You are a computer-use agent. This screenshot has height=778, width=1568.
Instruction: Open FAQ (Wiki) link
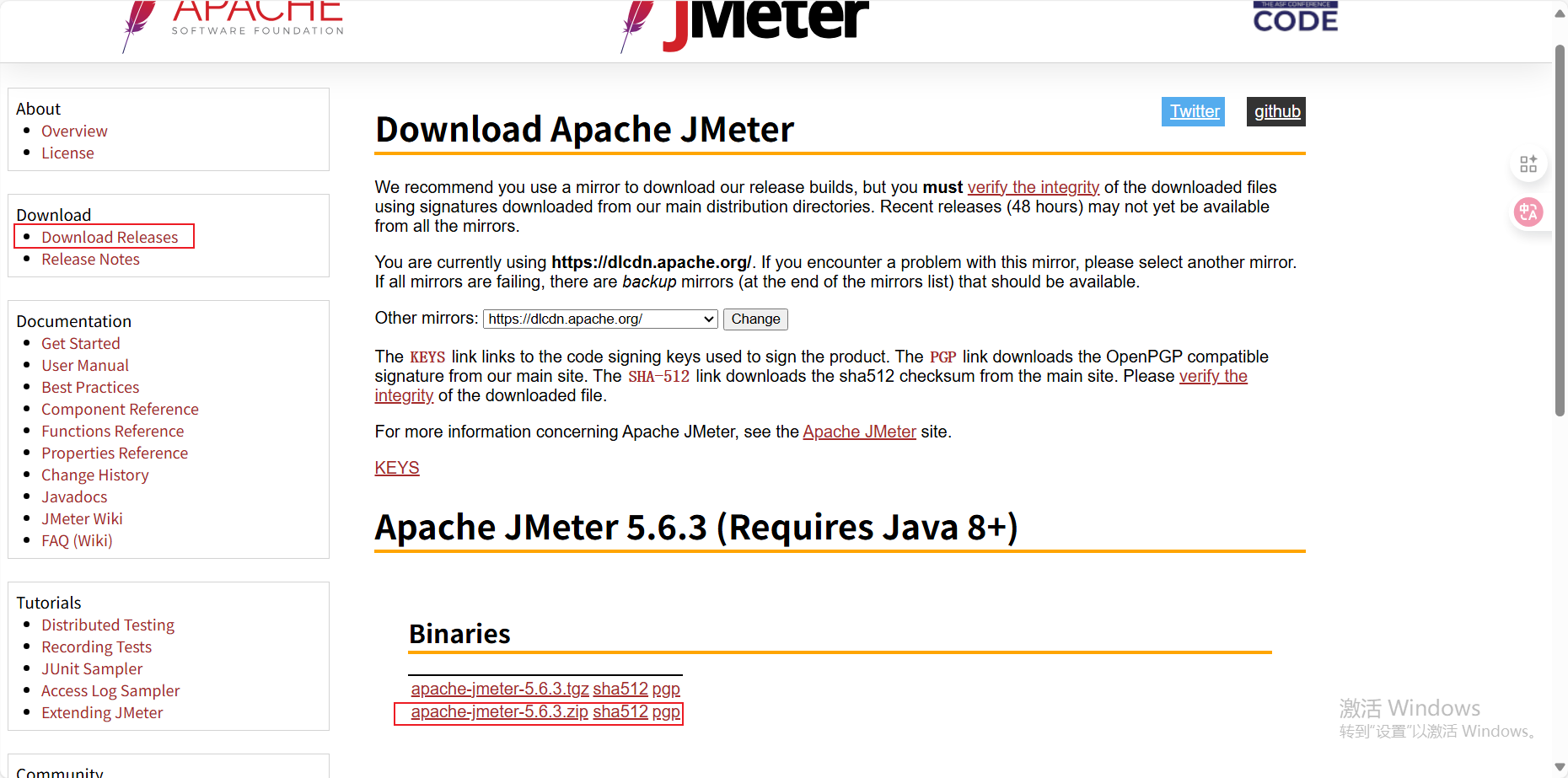coord(77,540)
